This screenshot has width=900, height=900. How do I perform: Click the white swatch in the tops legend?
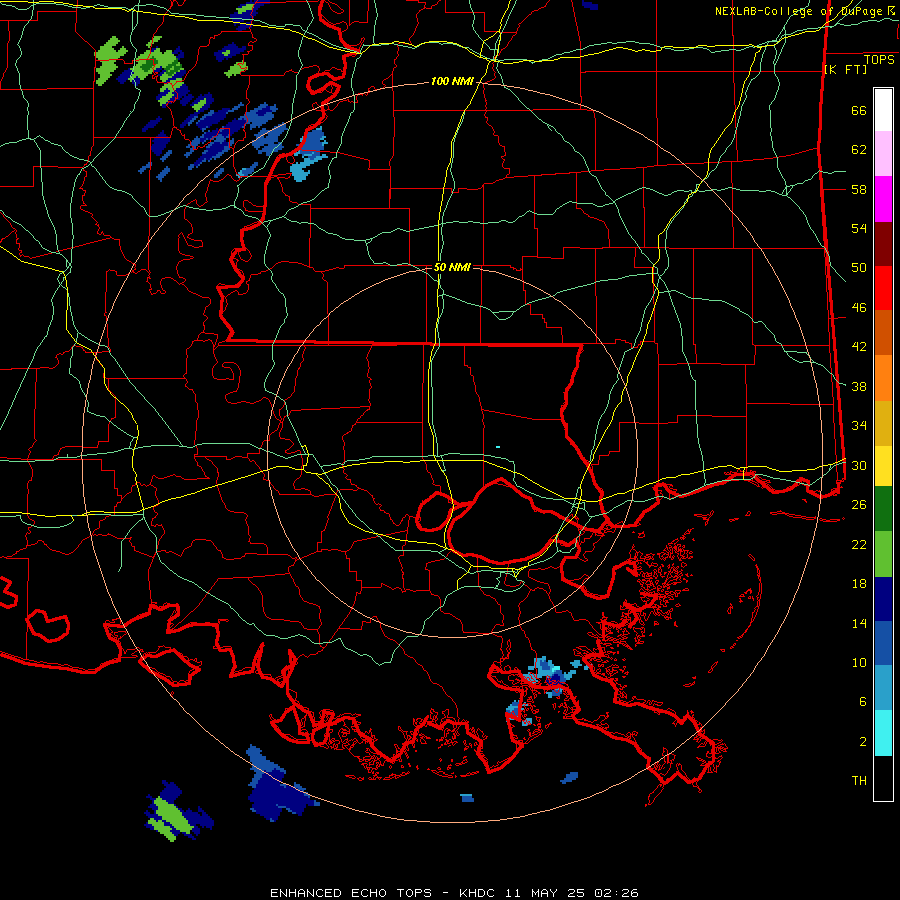[883, 110]
